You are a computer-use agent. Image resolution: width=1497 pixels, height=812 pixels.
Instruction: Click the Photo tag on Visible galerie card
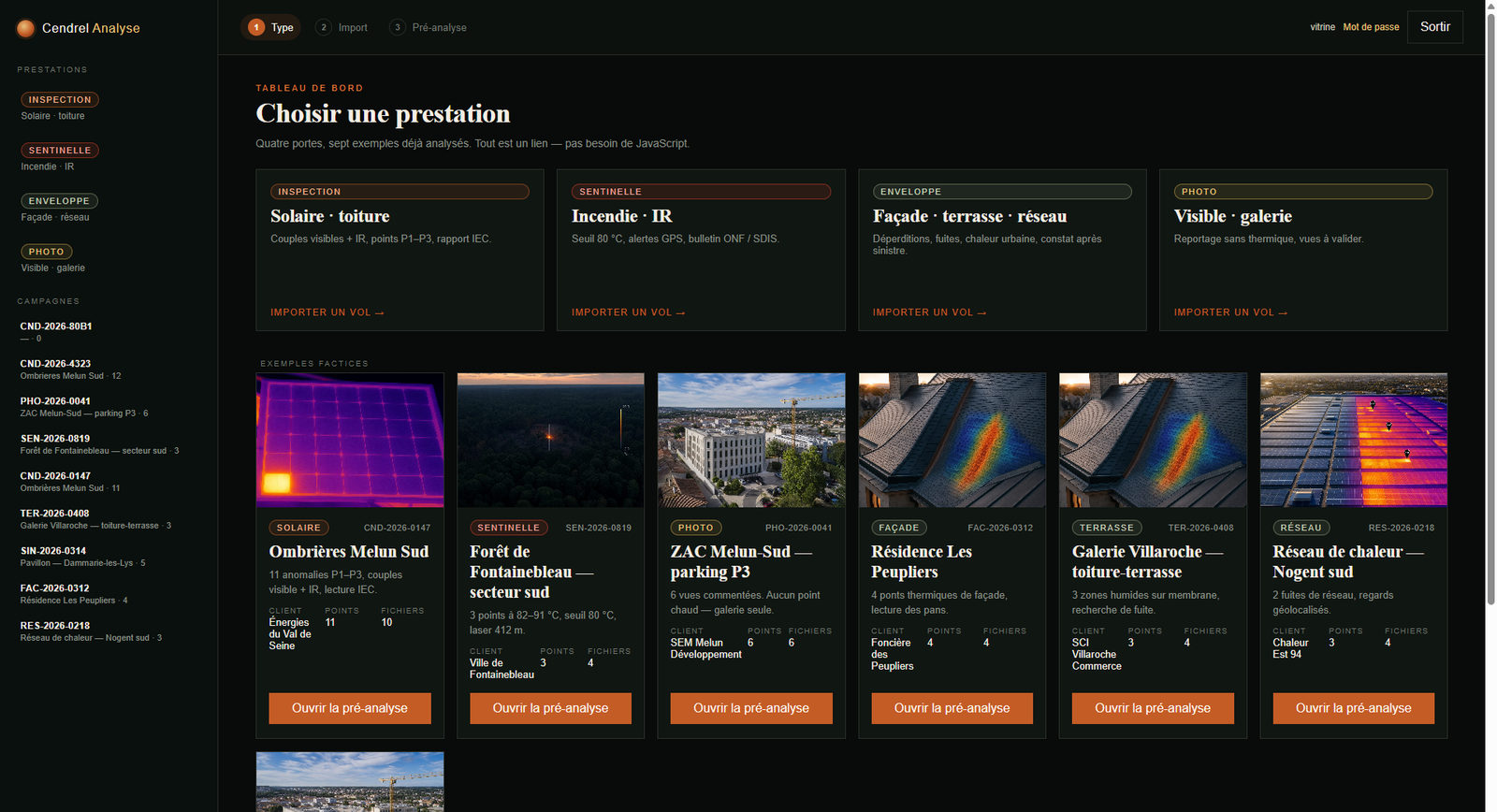pyautogui.click(x=1303, y=192)
